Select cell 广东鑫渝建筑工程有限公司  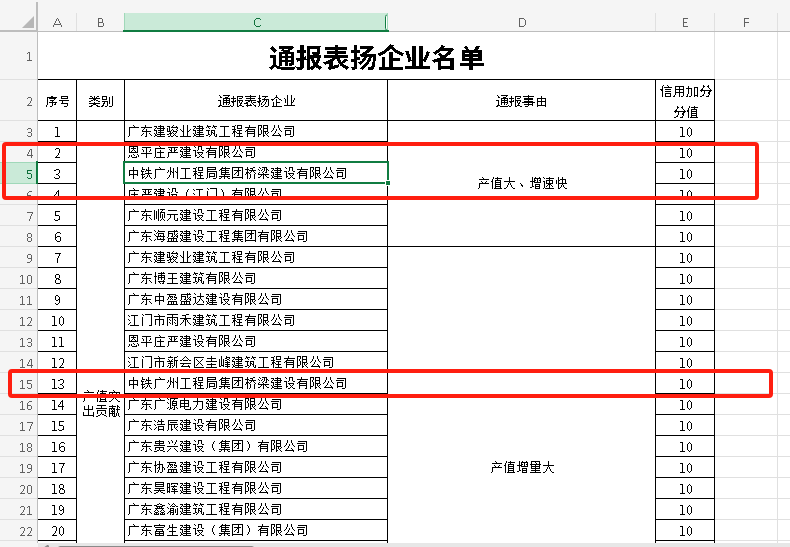tap(256, 509)
